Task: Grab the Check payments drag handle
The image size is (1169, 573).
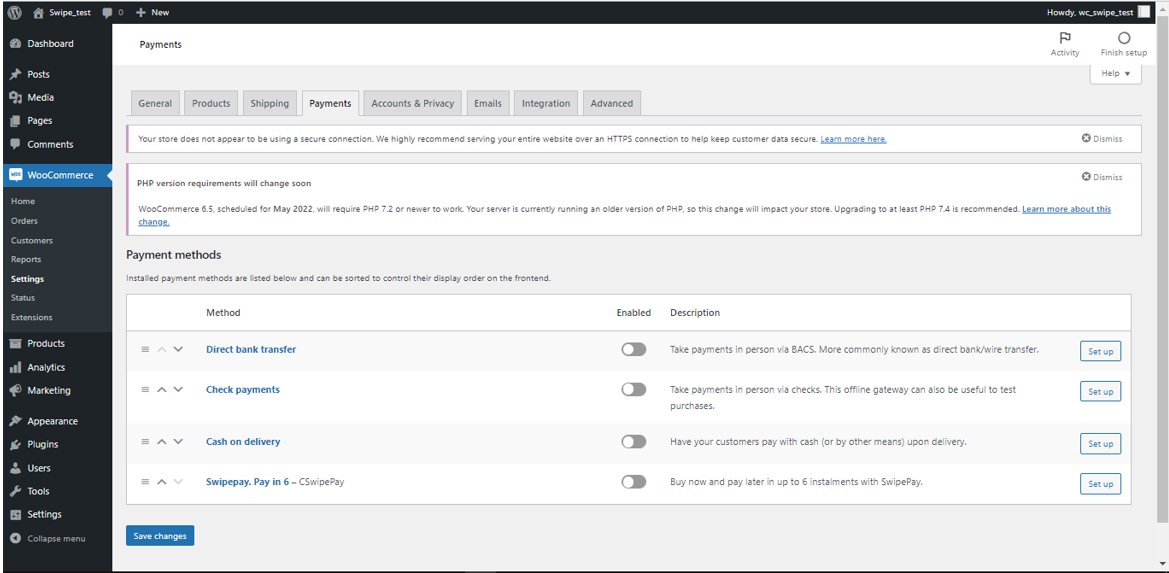Action: click(x=145, y=390)
